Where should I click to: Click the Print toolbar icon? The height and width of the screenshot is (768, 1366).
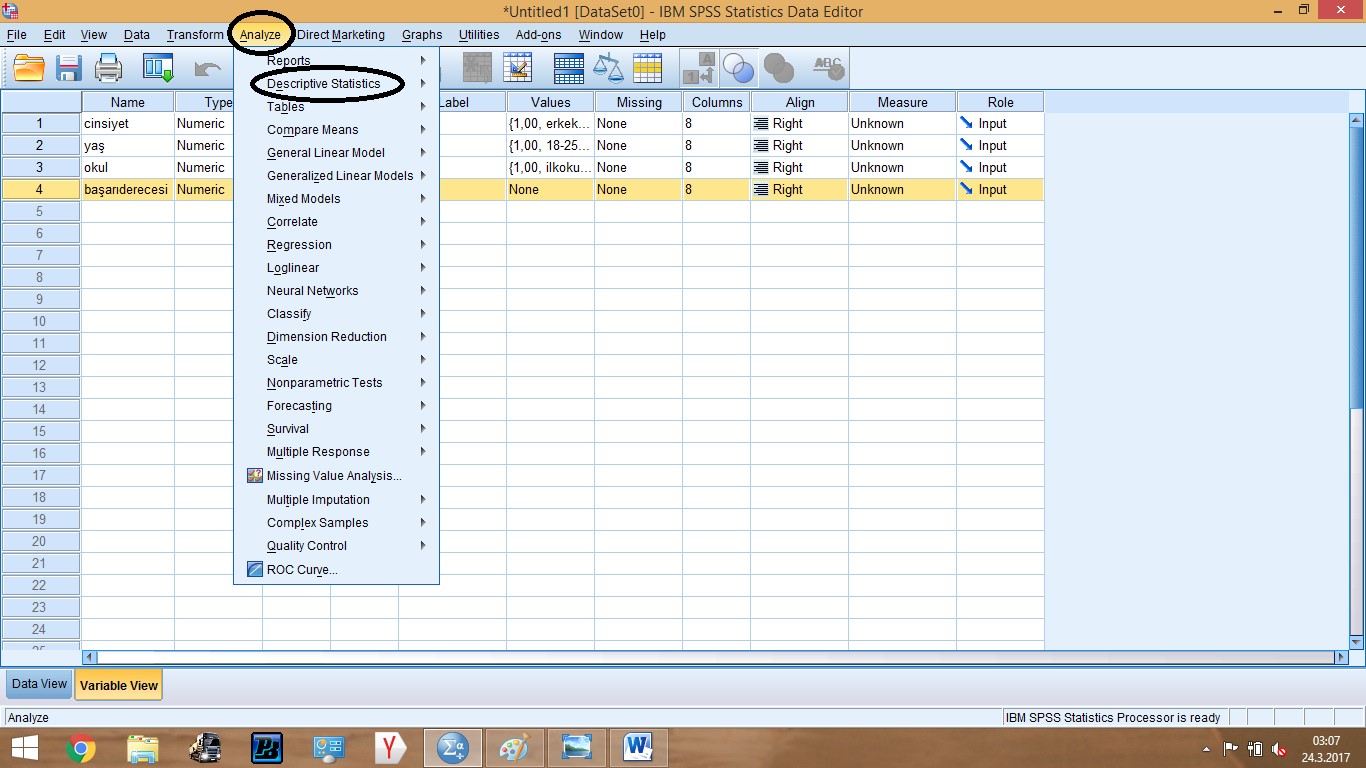click(x=108, y=68)
